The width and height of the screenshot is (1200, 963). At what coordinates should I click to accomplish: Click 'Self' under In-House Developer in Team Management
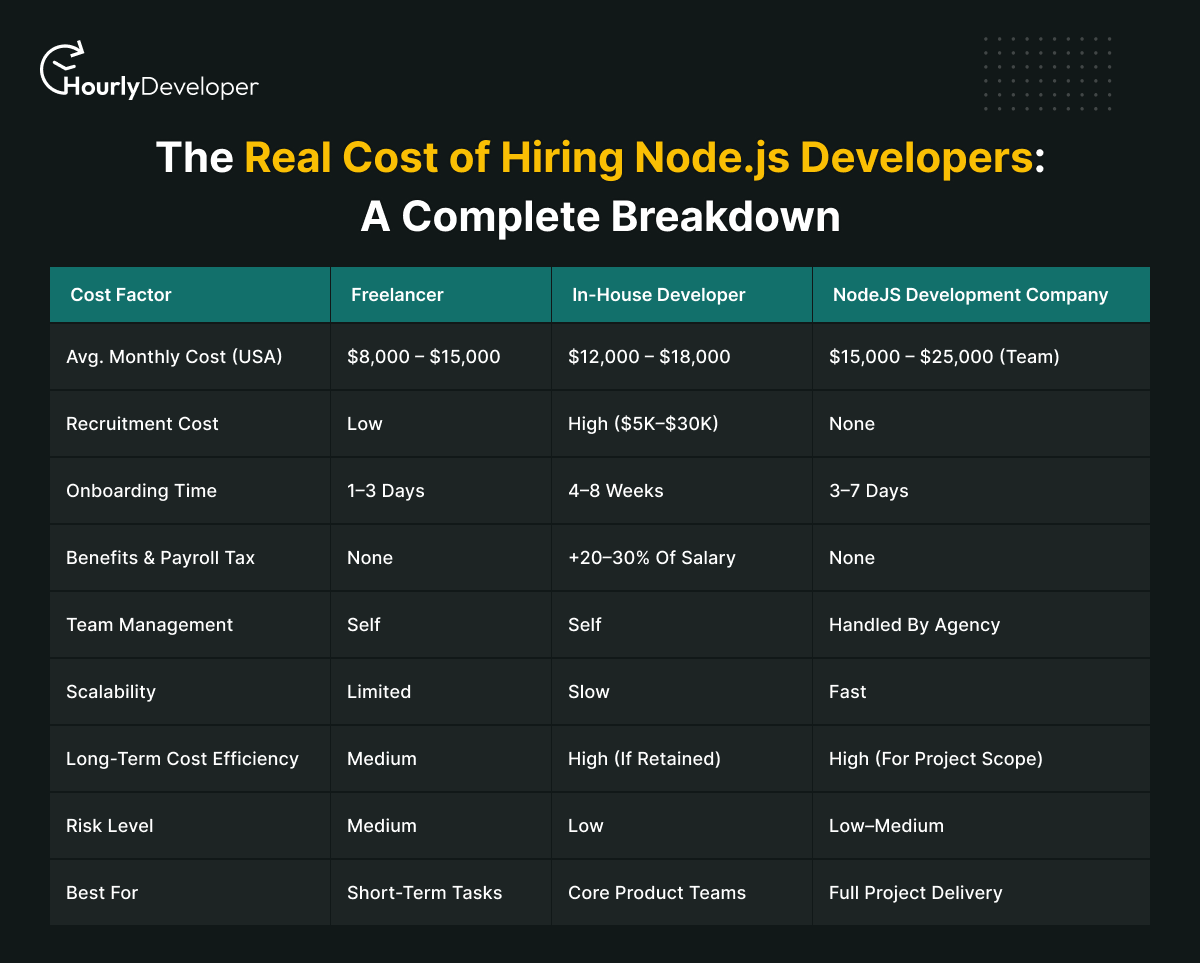[585, 625]
